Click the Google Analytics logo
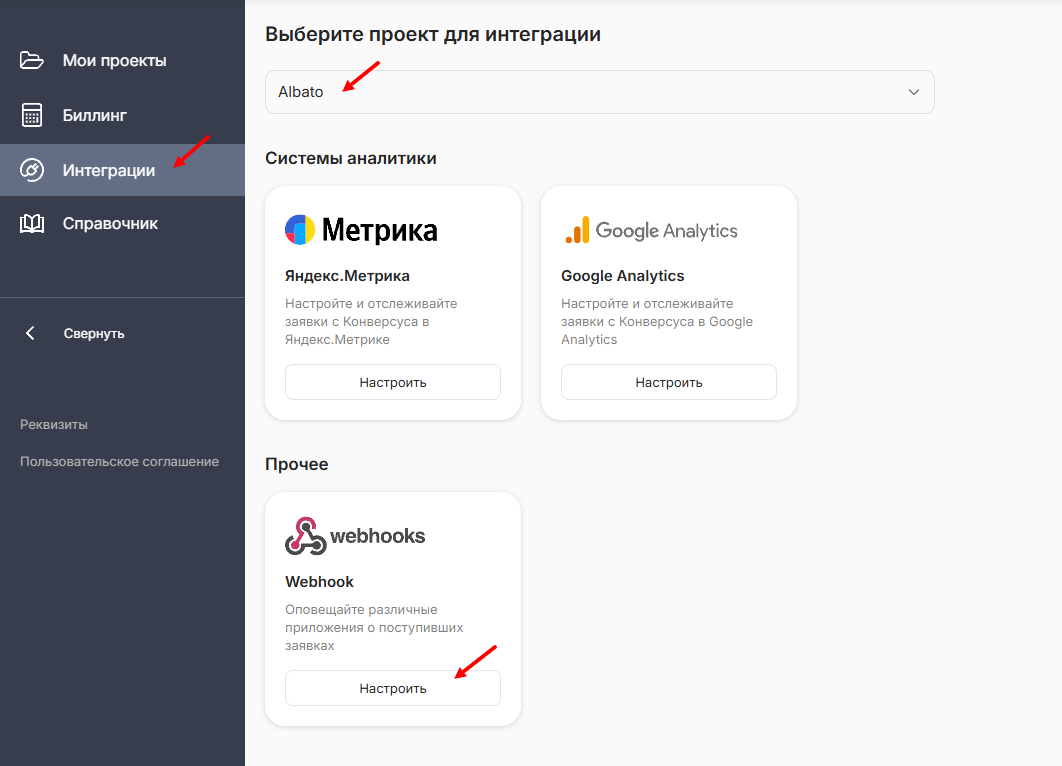Screen dimensions: 1062x766 [650, 230]
